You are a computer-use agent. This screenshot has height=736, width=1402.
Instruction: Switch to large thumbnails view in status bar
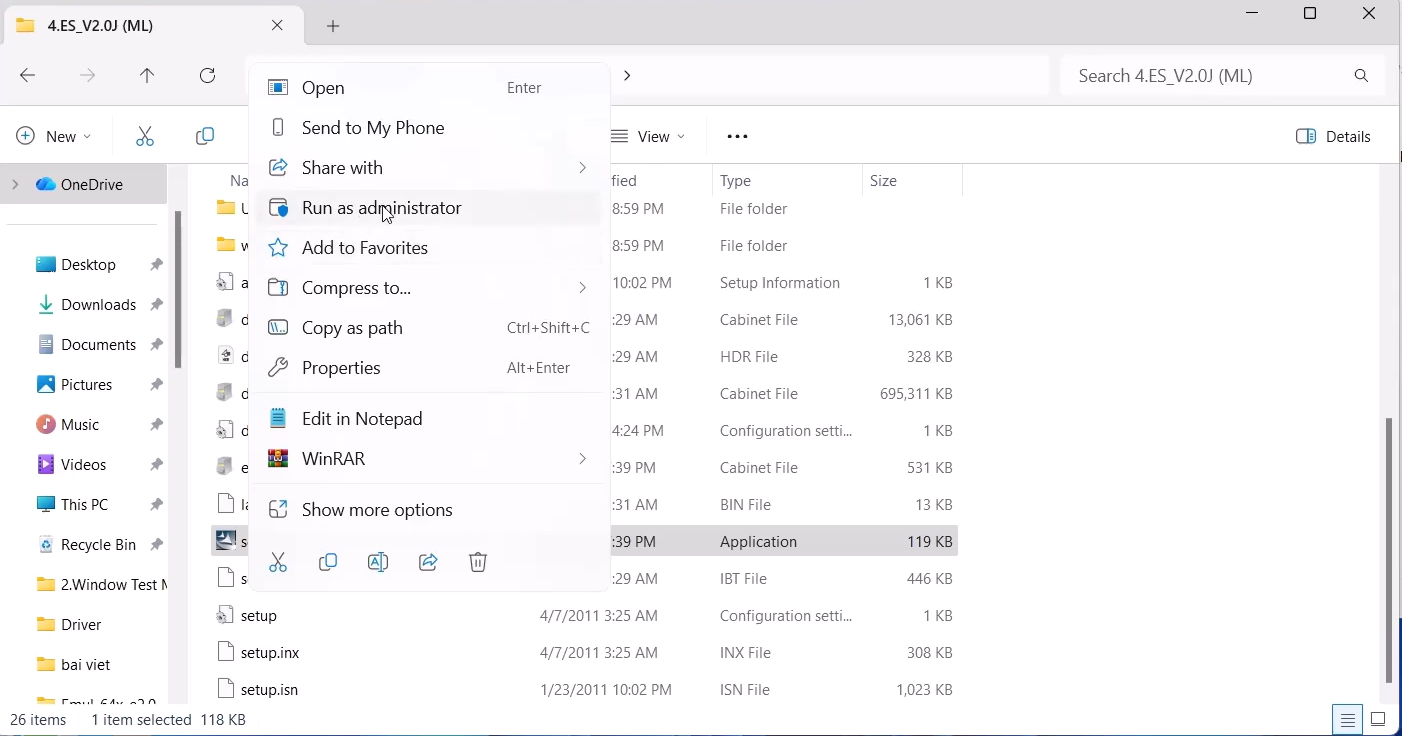tap(1378, 719)
